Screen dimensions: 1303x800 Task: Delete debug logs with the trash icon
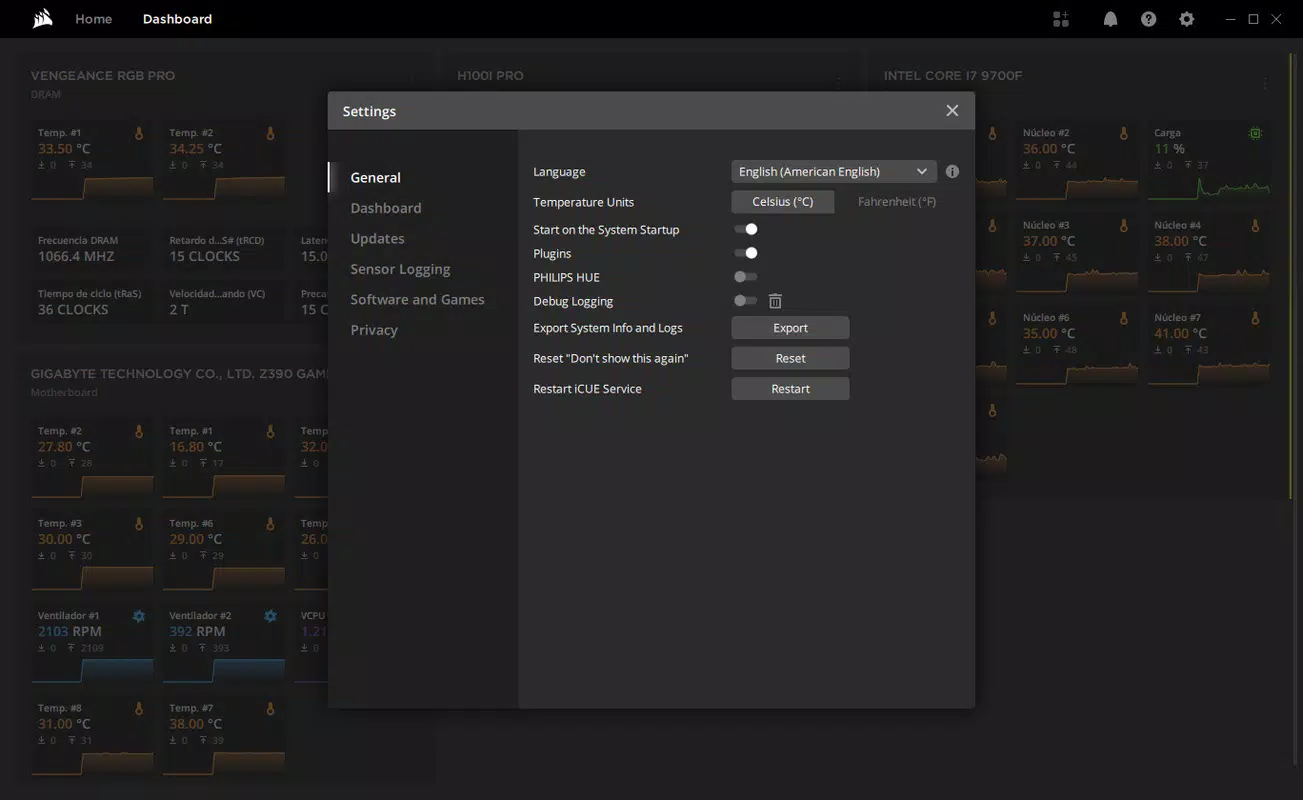775,301
